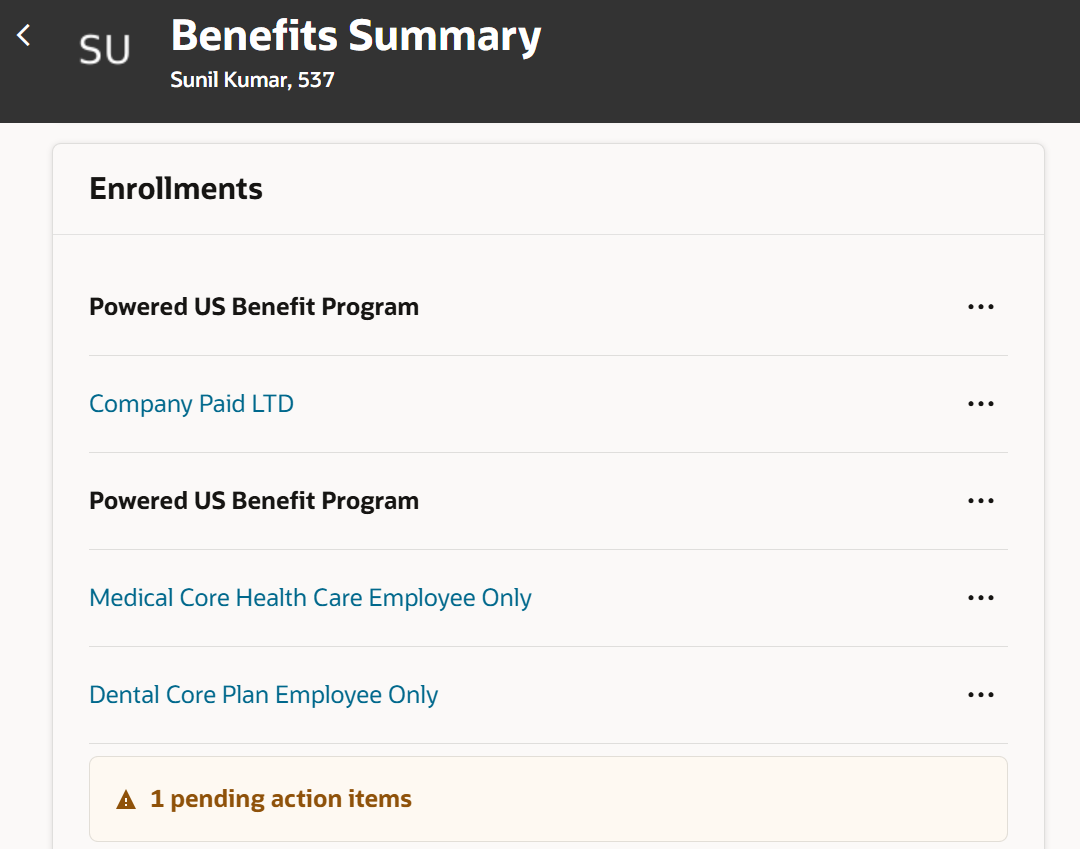Click the 1 pending action items text
This screenshot has width=1080, height=849.
pos(280,799)
